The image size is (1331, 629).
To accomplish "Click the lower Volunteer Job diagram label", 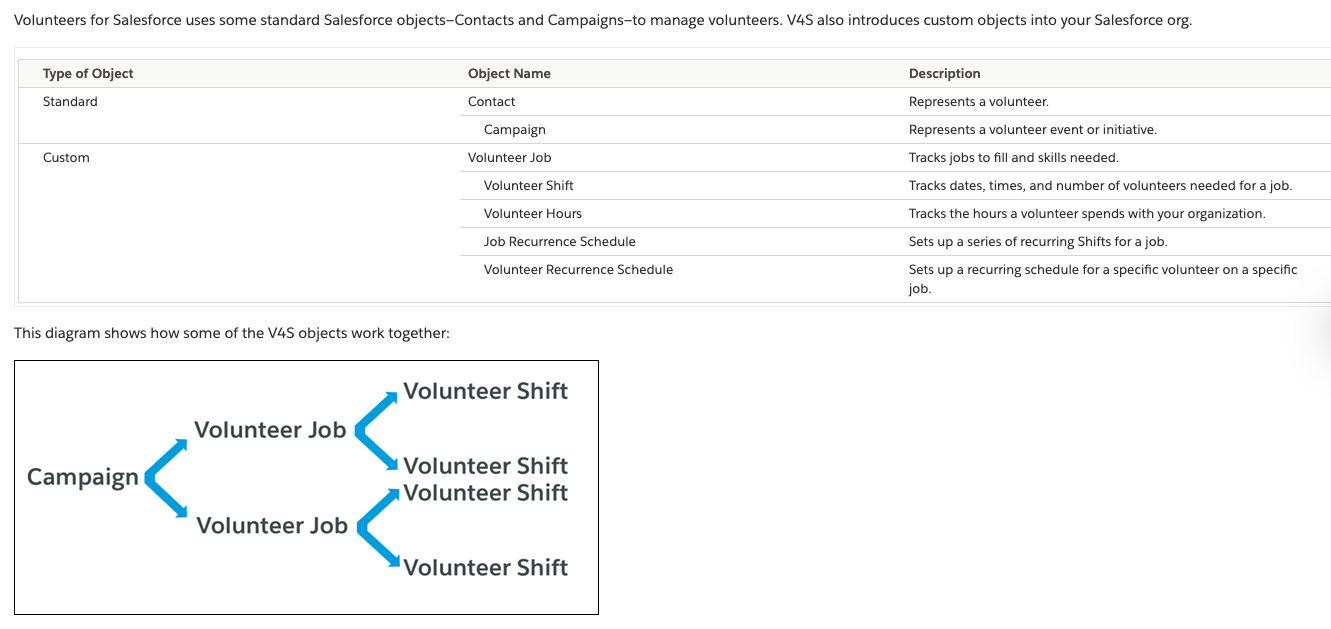I will pyautogui.click(x=272, y=525).
